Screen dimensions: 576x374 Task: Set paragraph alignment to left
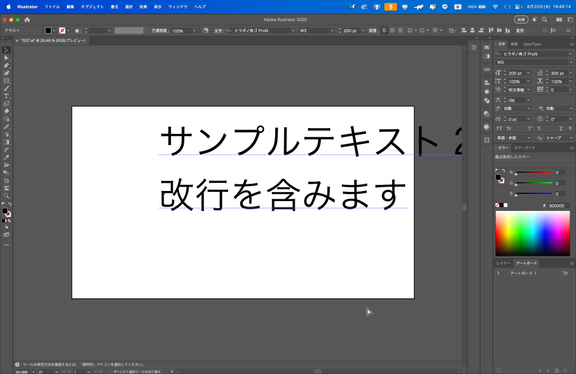pyautogui.click(x=384, y=30)
